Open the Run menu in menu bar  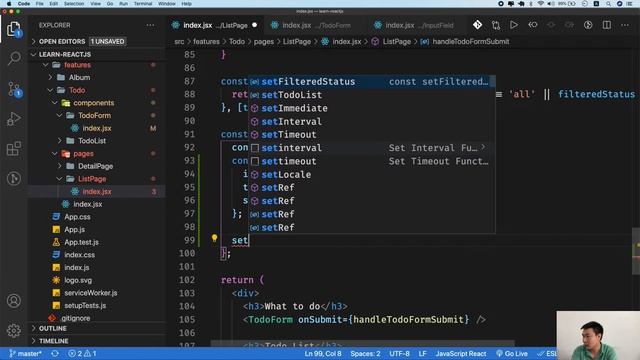tap(123, 4)
